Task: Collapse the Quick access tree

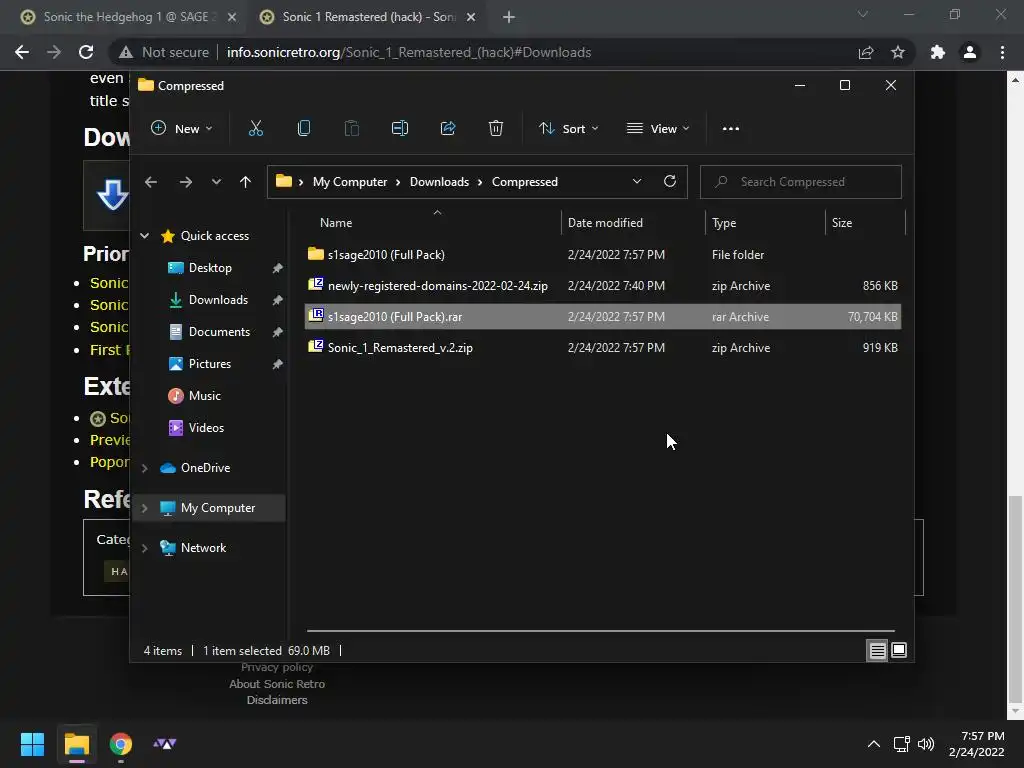Action: [x=144, y=236]
